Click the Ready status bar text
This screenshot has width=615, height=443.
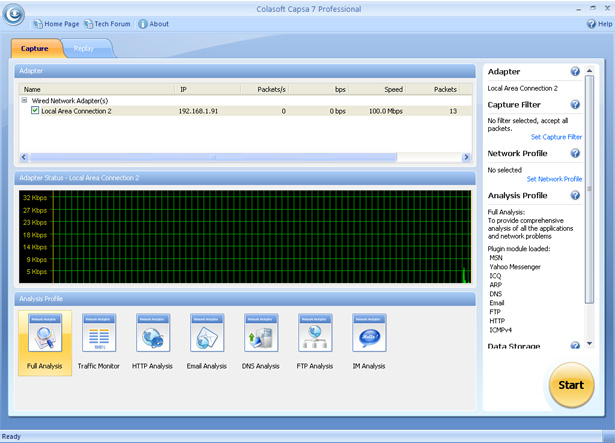11,436
